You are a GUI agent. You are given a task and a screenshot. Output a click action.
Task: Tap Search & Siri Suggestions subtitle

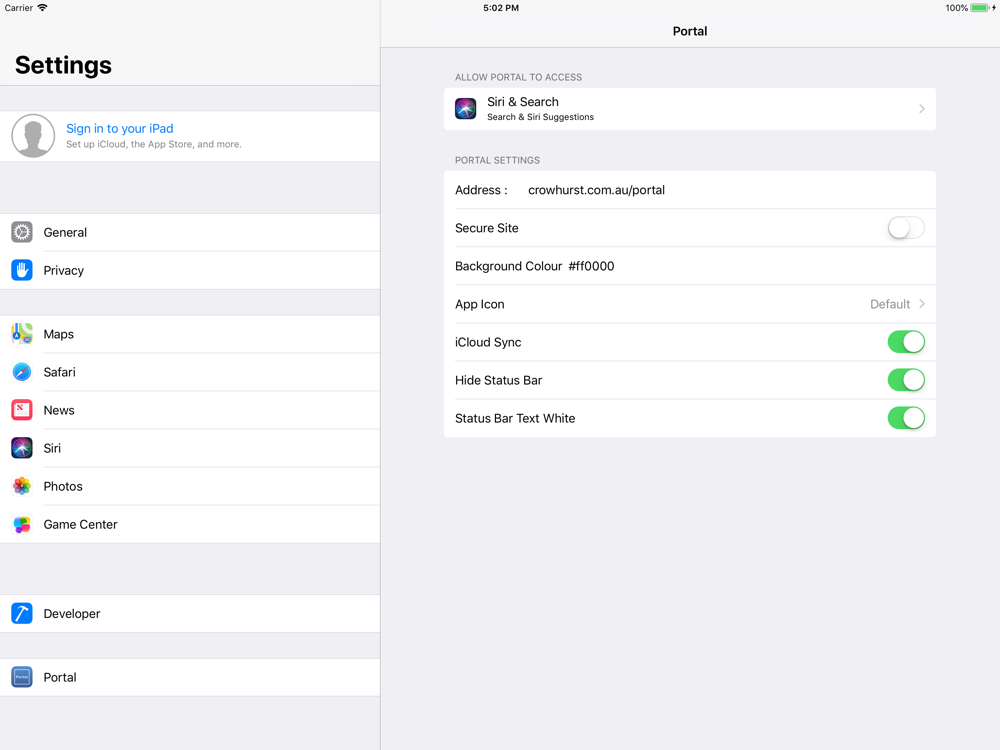point(540,117)
